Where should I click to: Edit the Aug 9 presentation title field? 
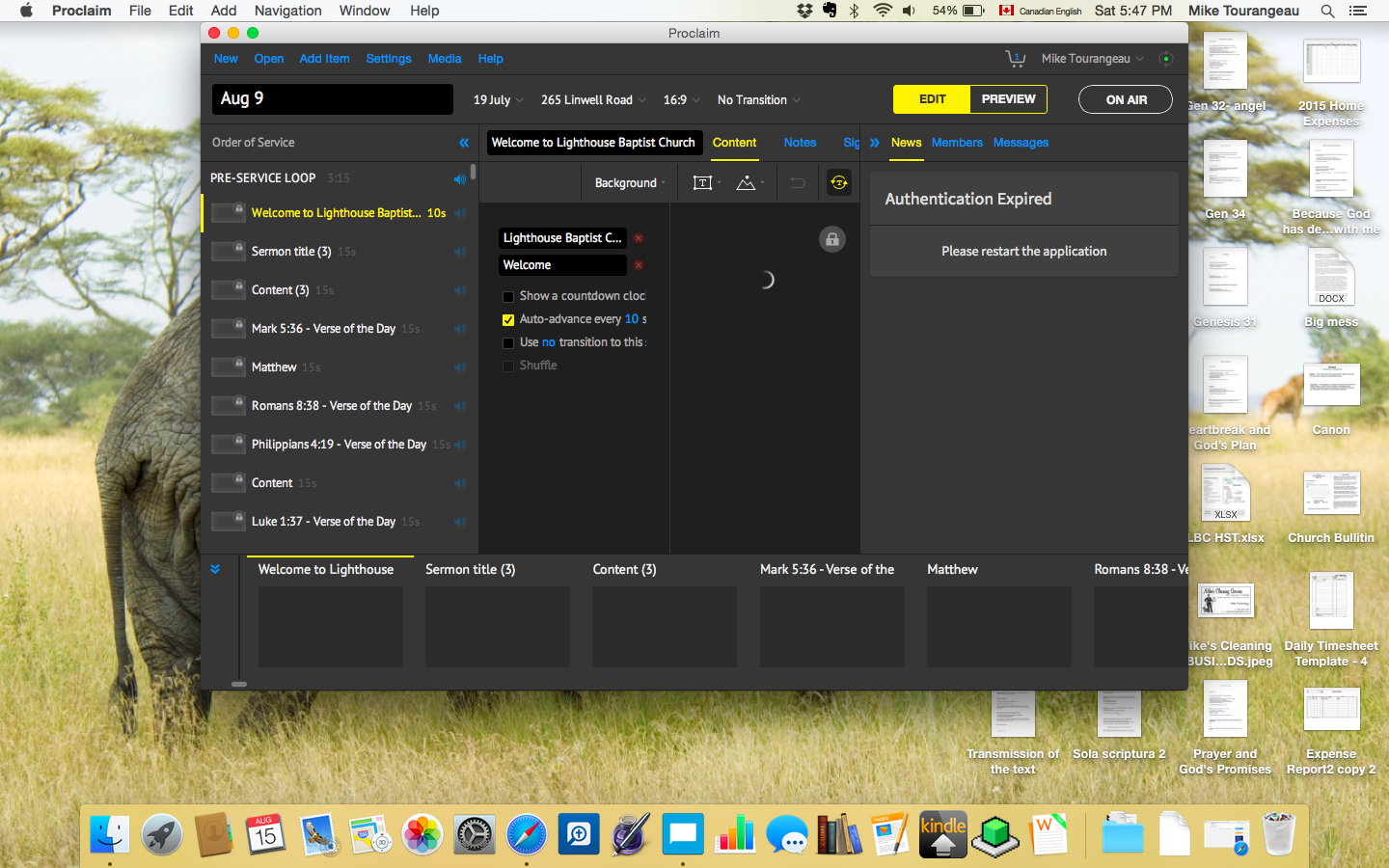coord(332,99)
